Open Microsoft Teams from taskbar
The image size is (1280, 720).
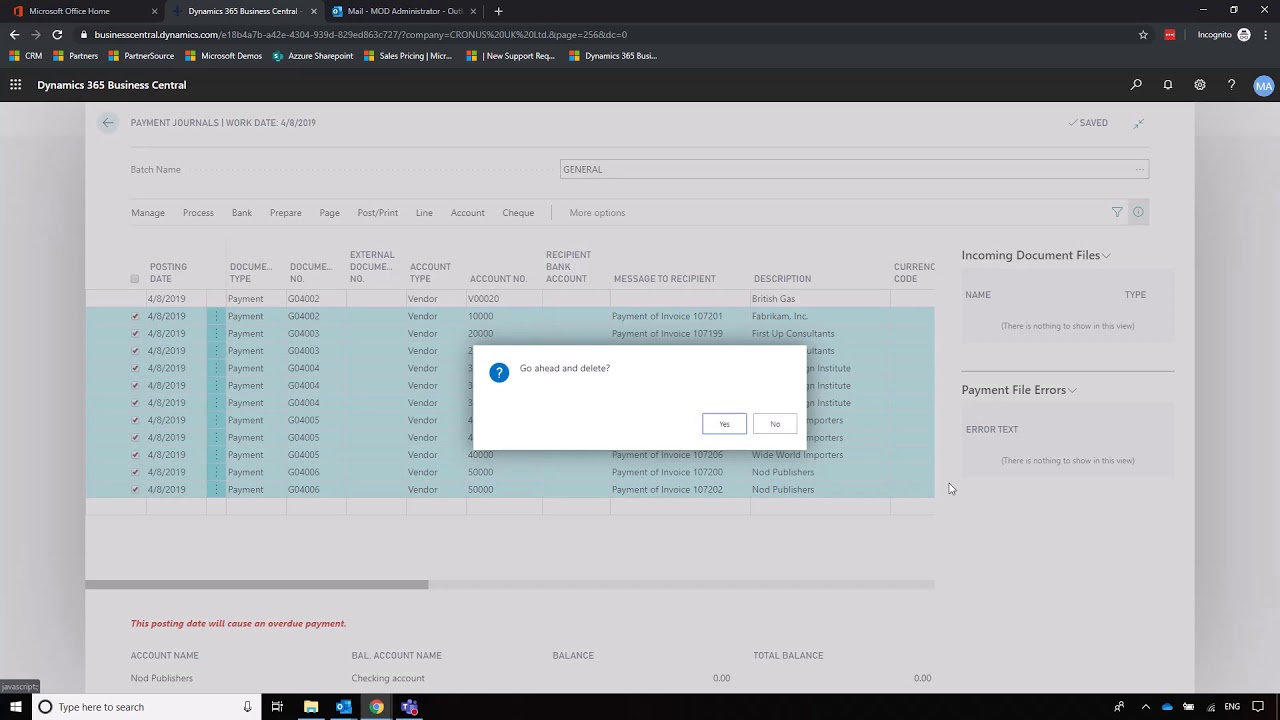[409, 707]
